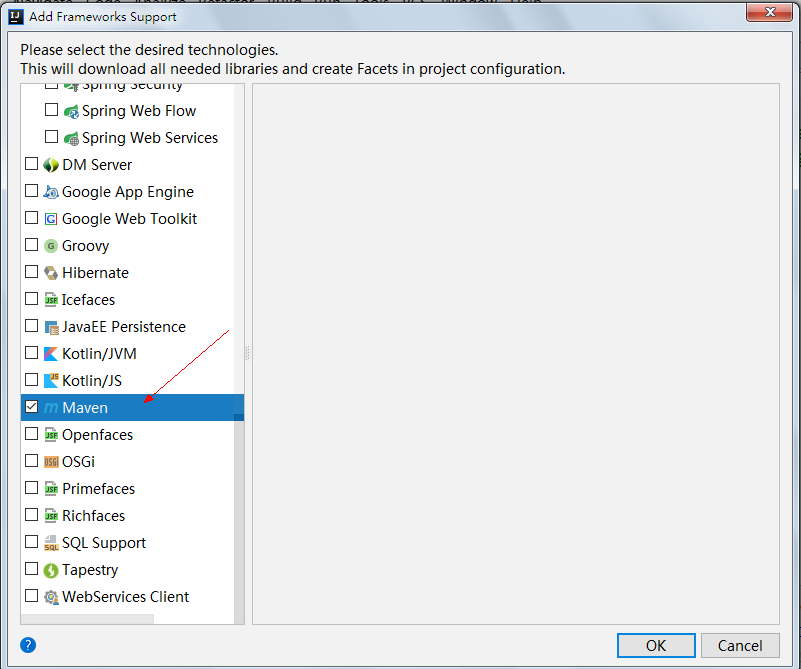Check the Icefaces checkbox
Image resolution: width=801 pixels, height=669 pixels.
click(32, 299)
